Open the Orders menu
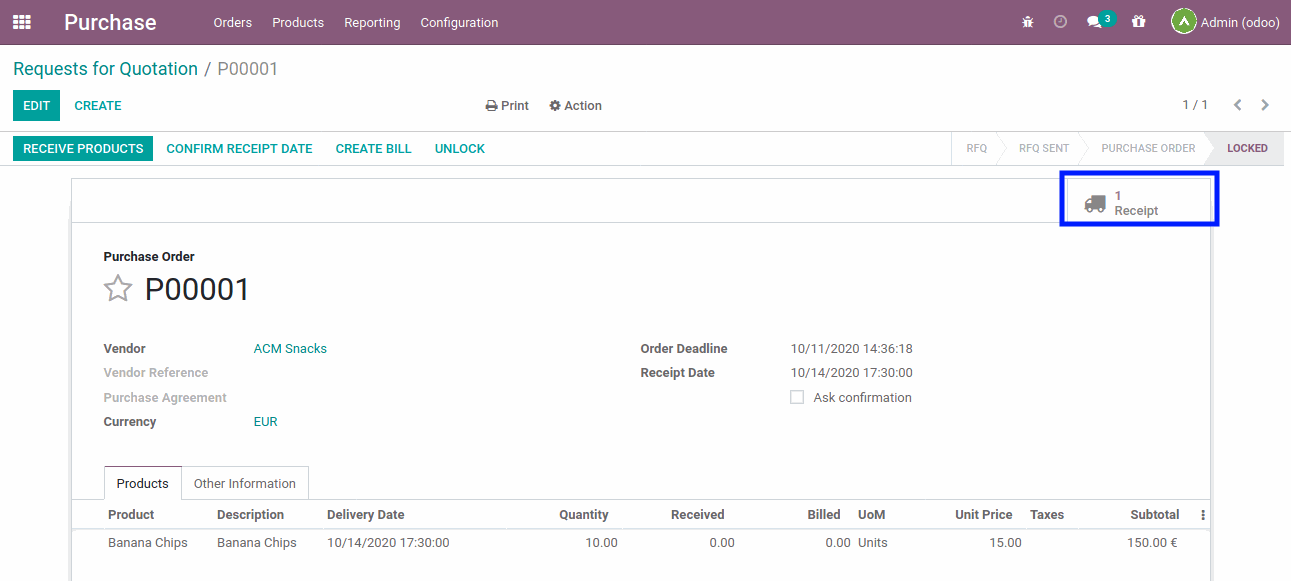1291x581 pixels. 232,22
